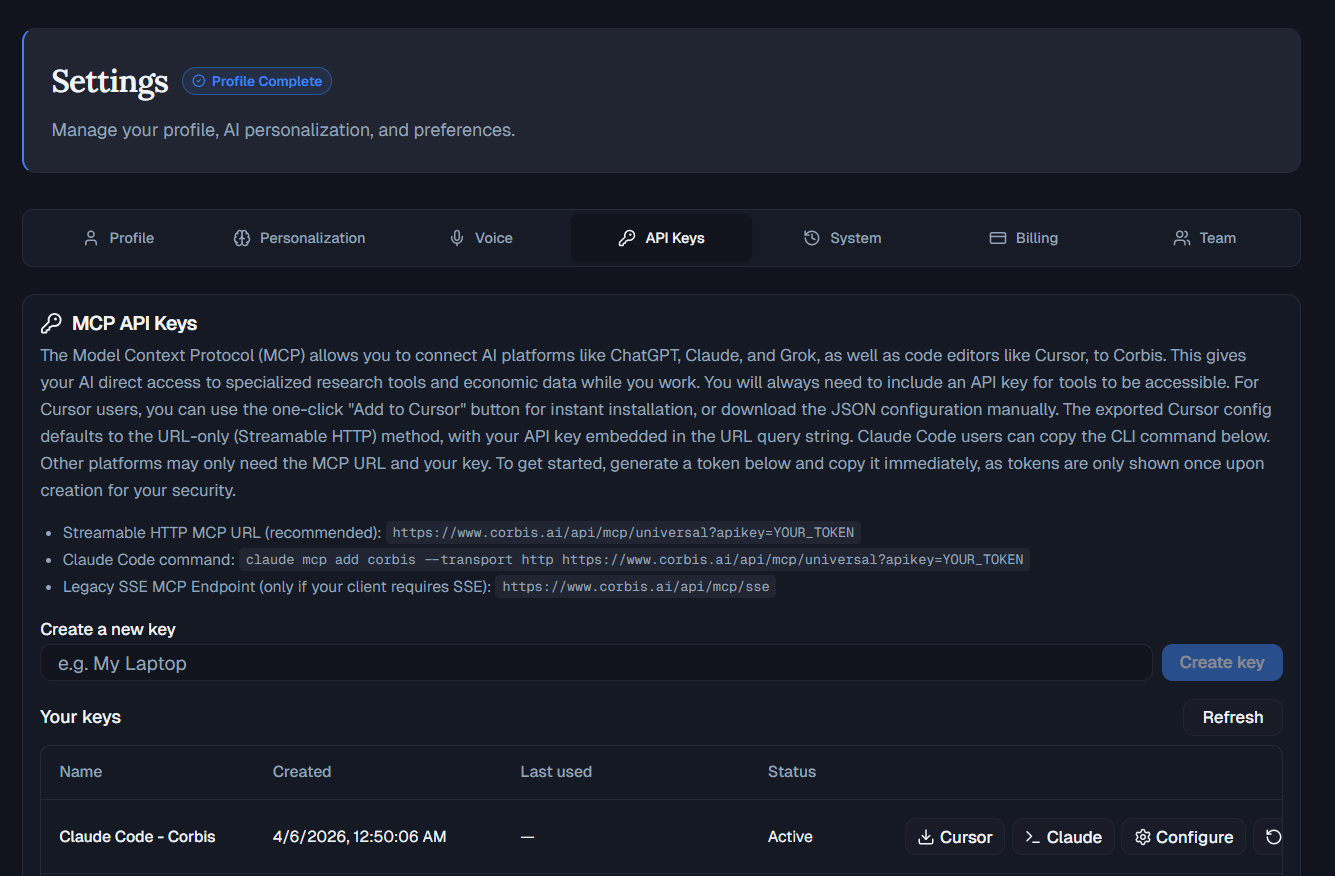
Task: Click the microphone icon on Voice tab
Action: pos(457,238)
